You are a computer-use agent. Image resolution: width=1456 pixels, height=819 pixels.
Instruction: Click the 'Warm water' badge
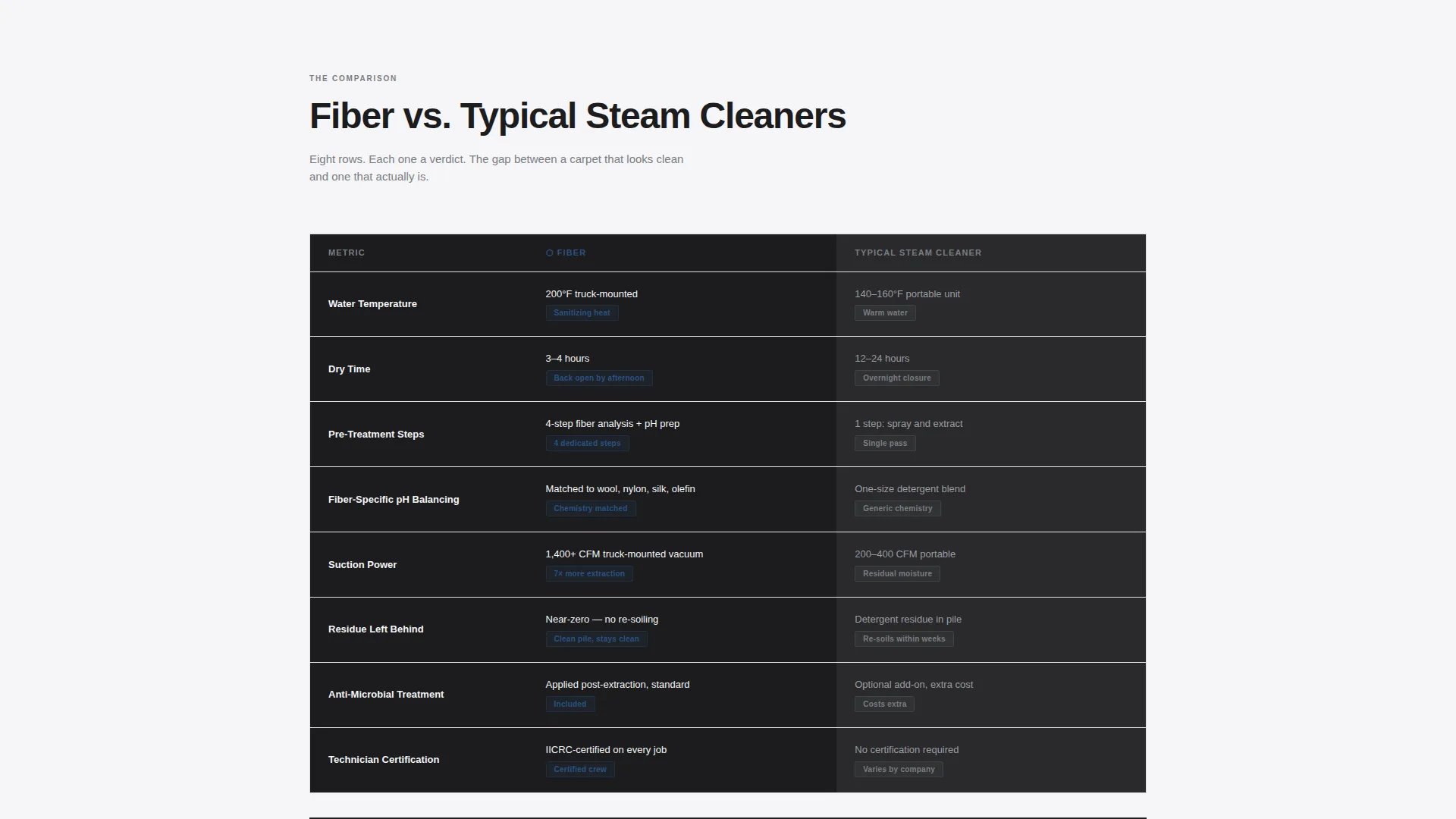(885, 313)
